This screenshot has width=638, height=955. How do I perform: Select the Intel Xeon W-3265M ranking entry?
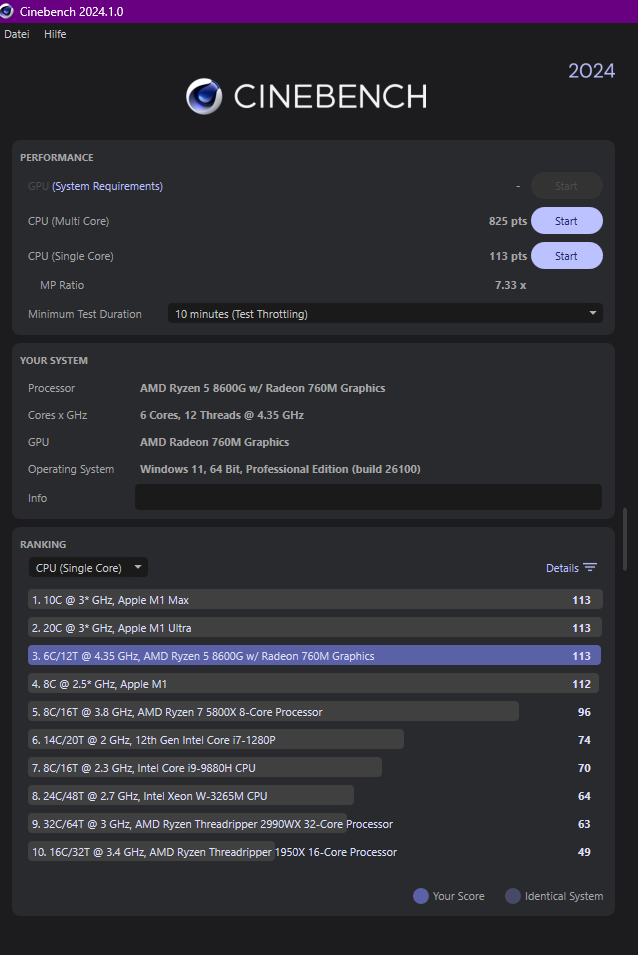pos(191,796)
